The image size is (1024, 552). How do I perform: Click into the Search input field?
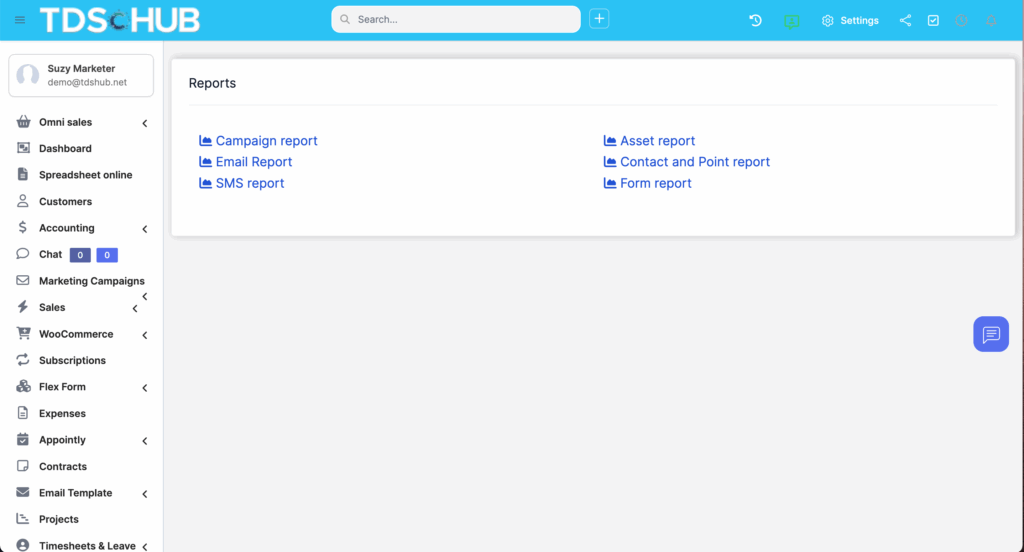click(x=462, y=19)
